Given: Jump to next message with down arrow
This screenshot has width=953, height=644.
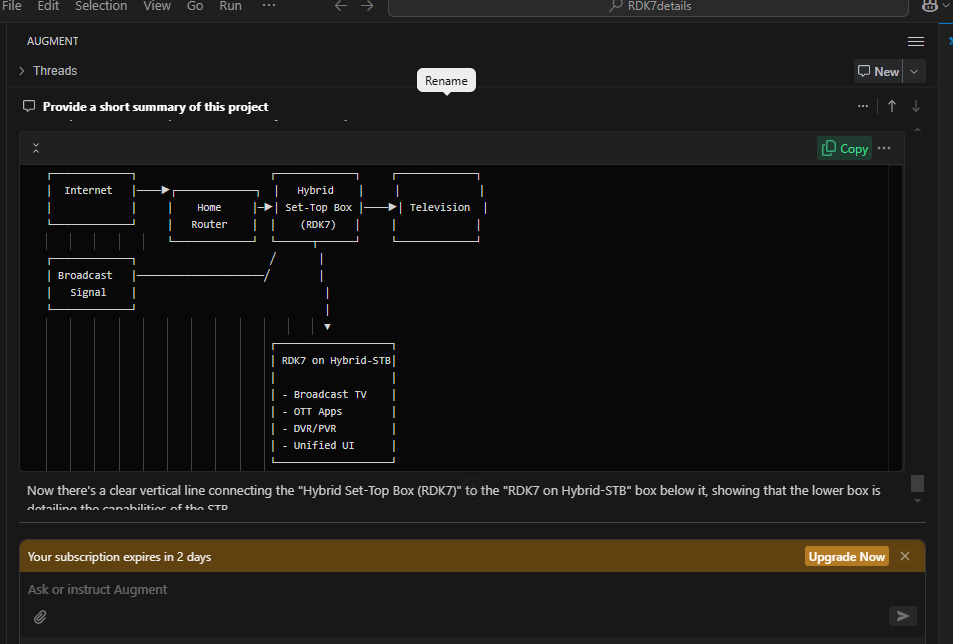Looking at the screenshot, I should click(x=915, y=106).
